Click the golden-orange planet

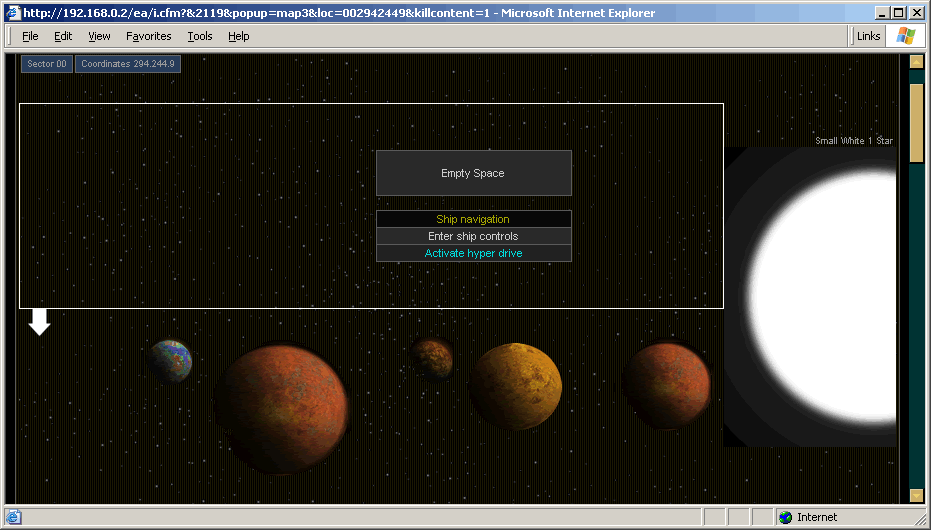pos(515,386)
